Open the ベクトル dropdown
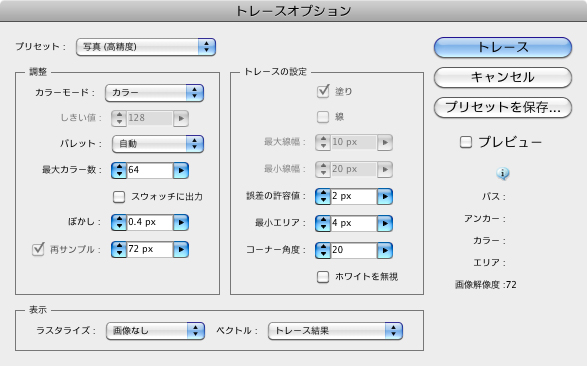 pos(335,331)
